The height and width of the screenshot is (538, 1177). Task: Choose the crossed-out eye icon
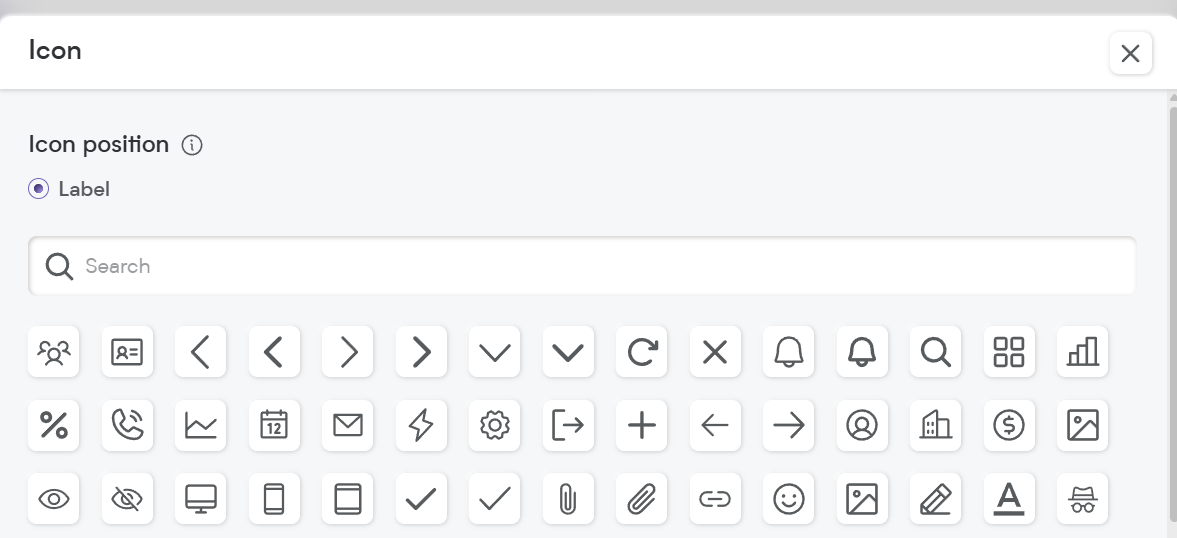[x=127, y=498]
